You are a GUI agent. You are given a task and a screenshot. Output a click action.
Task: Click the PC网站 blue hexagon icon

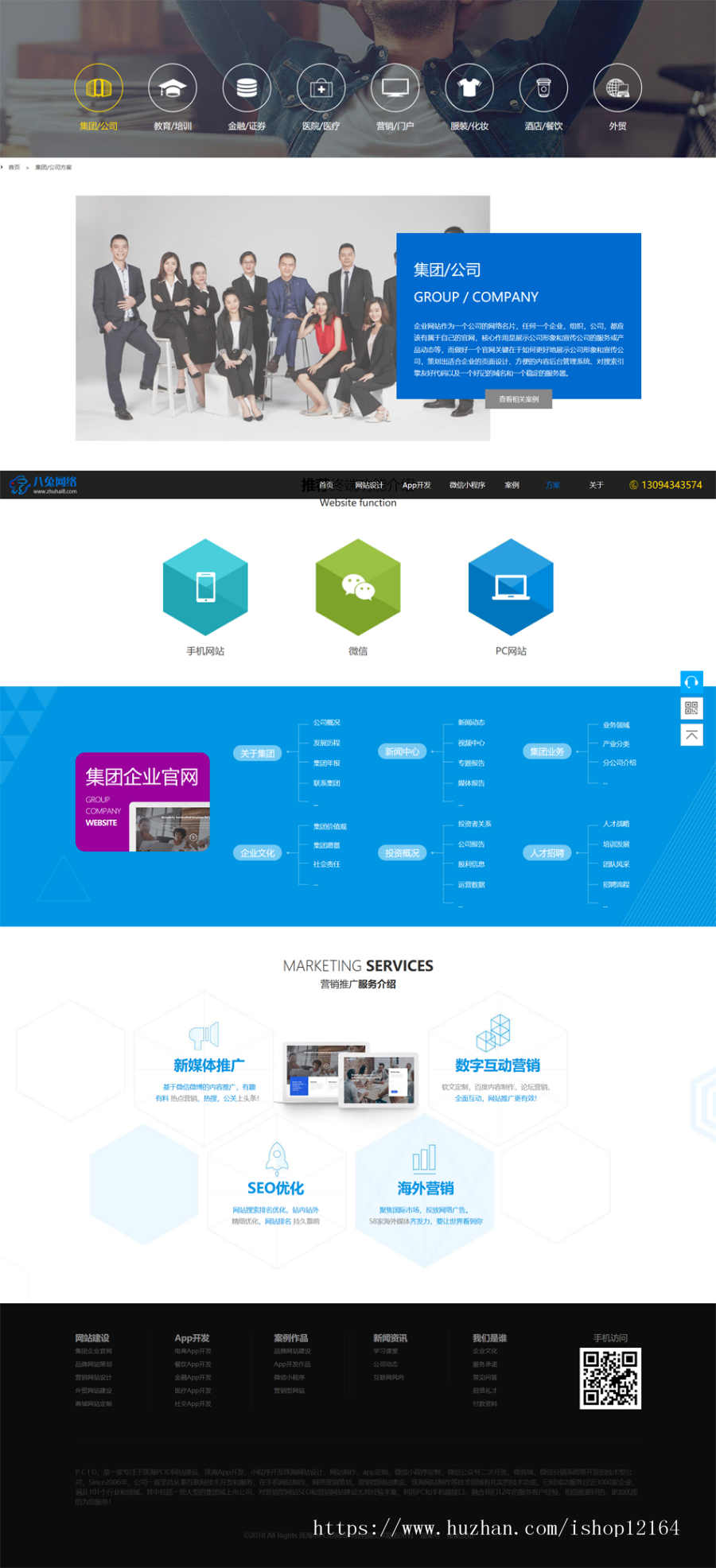pyautogui.click(x=511, y=587)
